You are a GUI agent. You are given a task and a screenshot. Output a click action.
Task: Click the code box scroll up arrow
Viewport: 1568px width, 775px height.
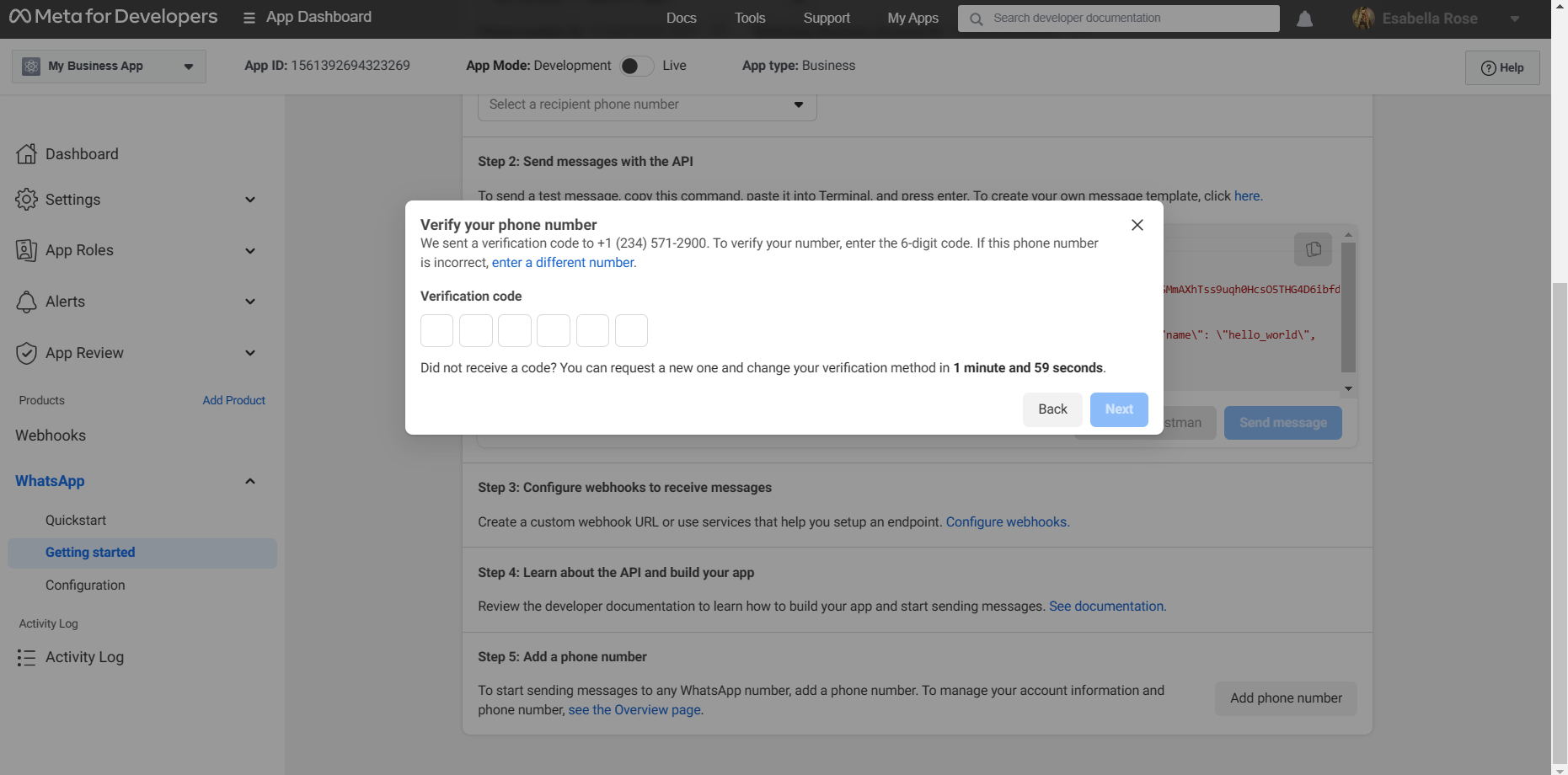coord(1348,234)
